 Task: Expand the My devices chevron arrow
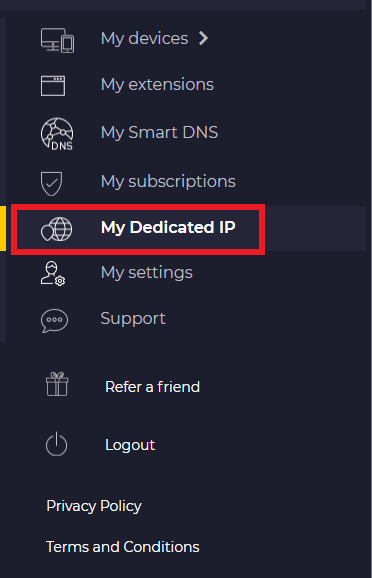203,38
